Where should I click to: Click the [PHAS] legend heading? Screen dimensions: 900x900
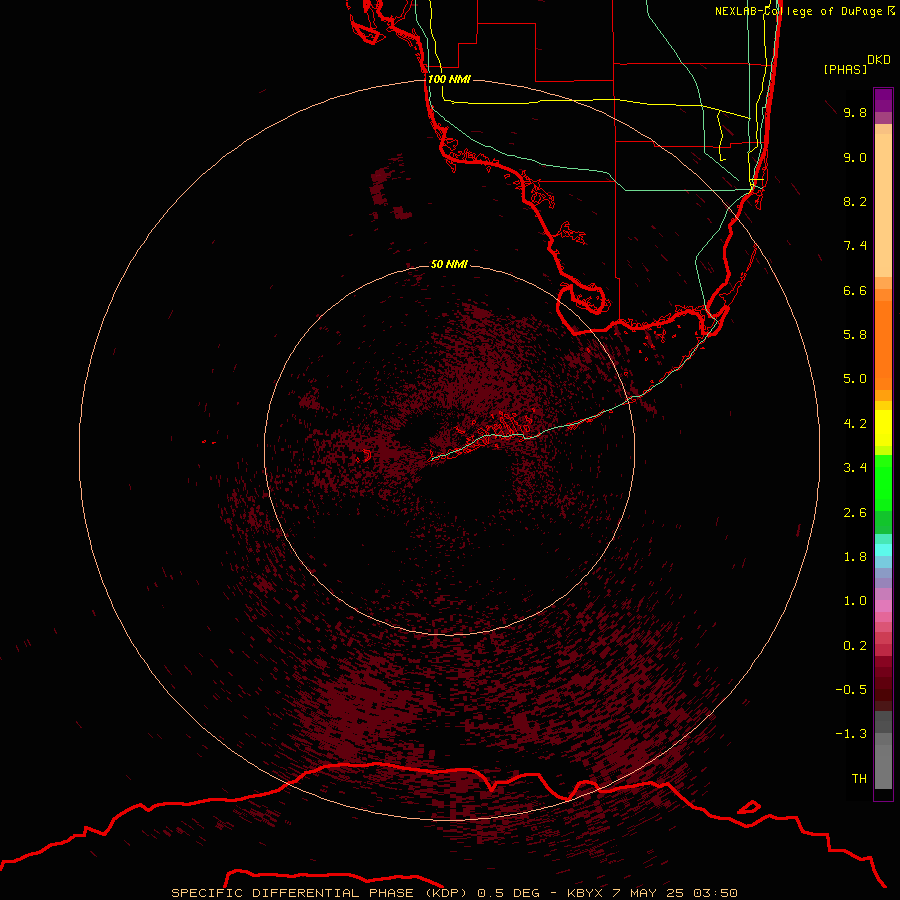pyautogui.click(x=845, y=69)
